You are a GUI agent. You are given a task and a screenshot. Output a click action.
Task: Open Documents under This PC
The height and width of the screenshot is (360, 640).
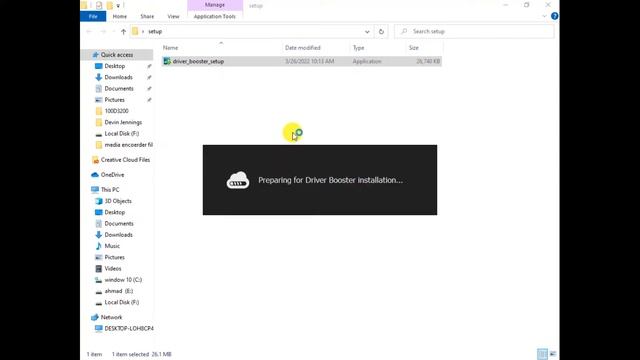119,224
